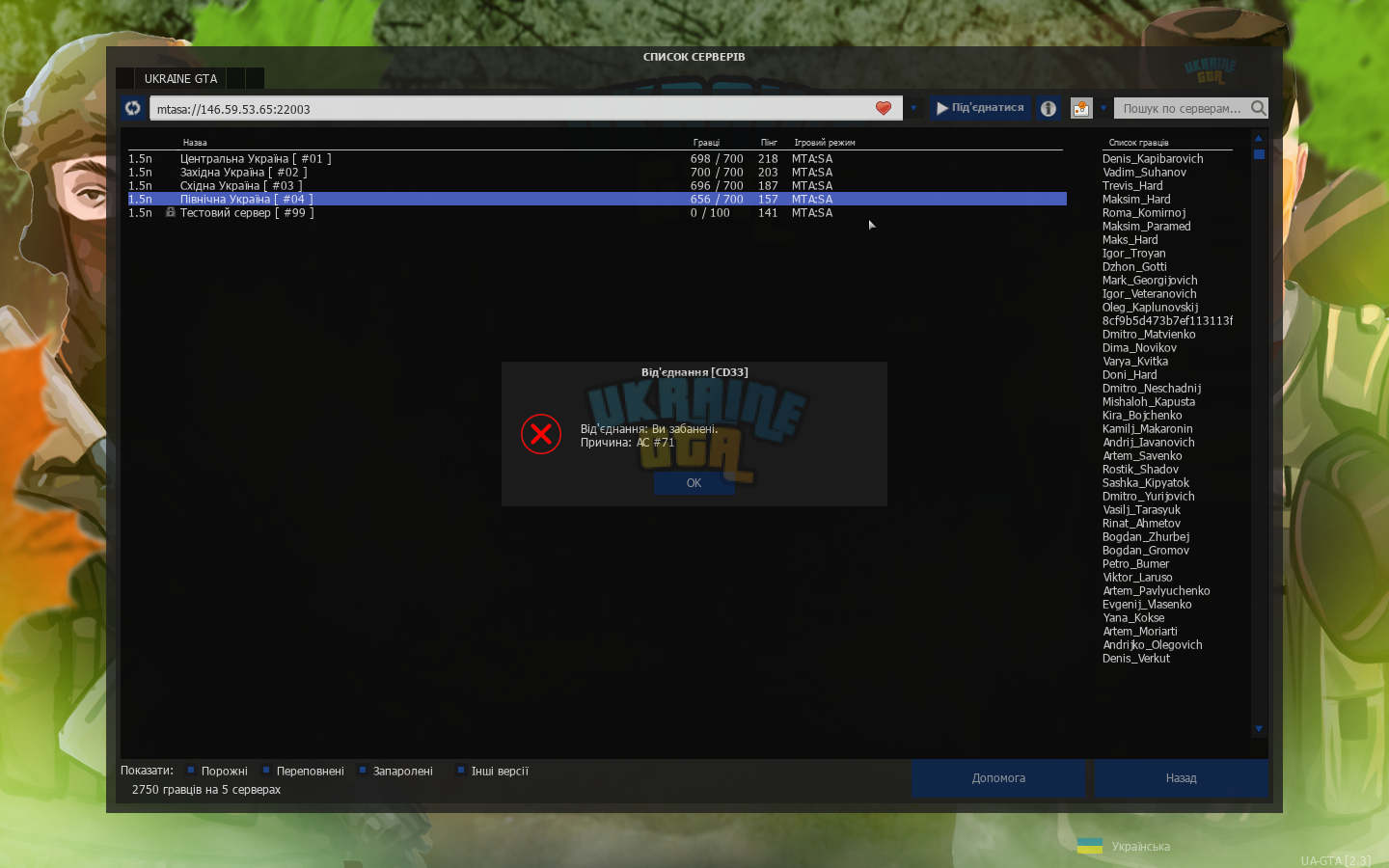Image resolution: width=1389 pixels, height=868 pixels.
Task: Click player Maksim_Paramed in player list
Action: (x=1146, y=226)
